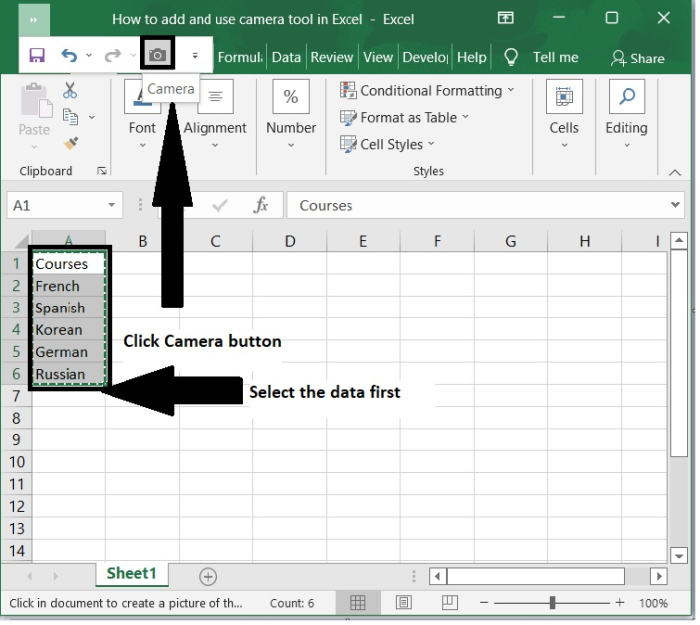The width and height of the screenshot is (700, 625).
Task: Select the Sheet1 worksheet tab
Action: pos(131,575)
